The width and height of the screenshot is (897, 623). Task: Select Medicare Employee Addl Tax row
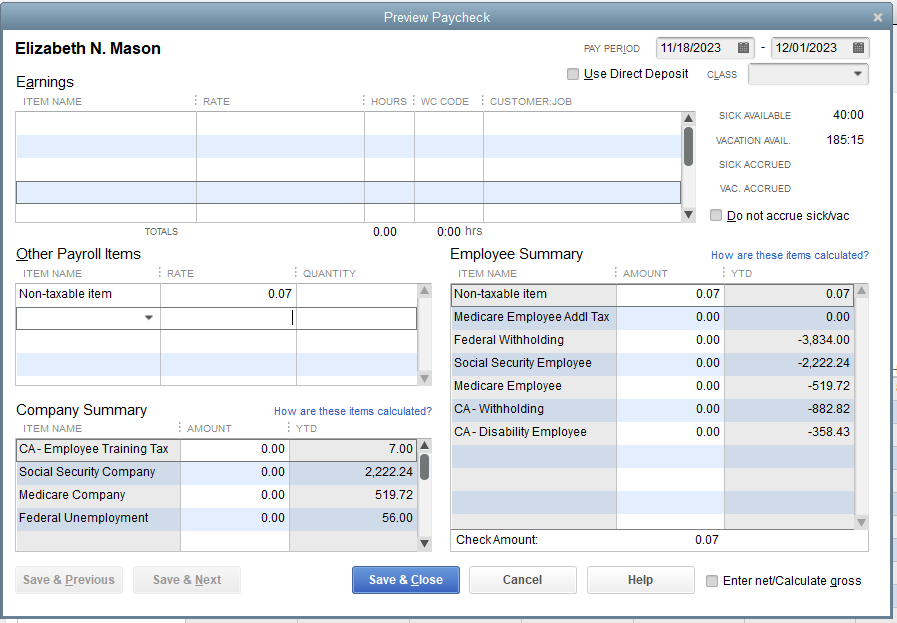tap(652, 317)
